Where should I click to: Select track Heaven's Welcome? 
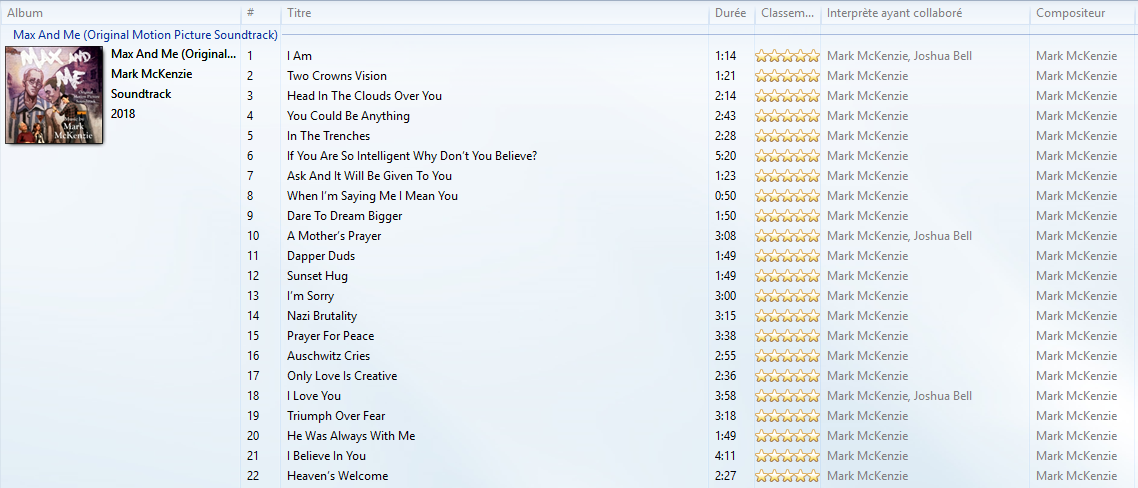pos(337,476)
